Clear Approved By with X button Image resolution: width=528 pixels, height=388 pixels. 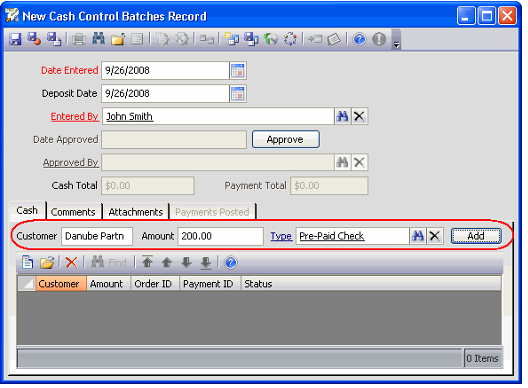359,163
